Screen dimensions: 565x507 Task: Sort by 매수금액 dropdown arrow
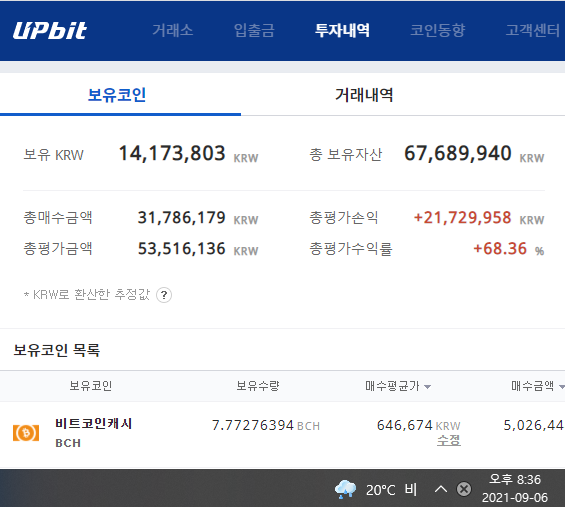point(561,387)
